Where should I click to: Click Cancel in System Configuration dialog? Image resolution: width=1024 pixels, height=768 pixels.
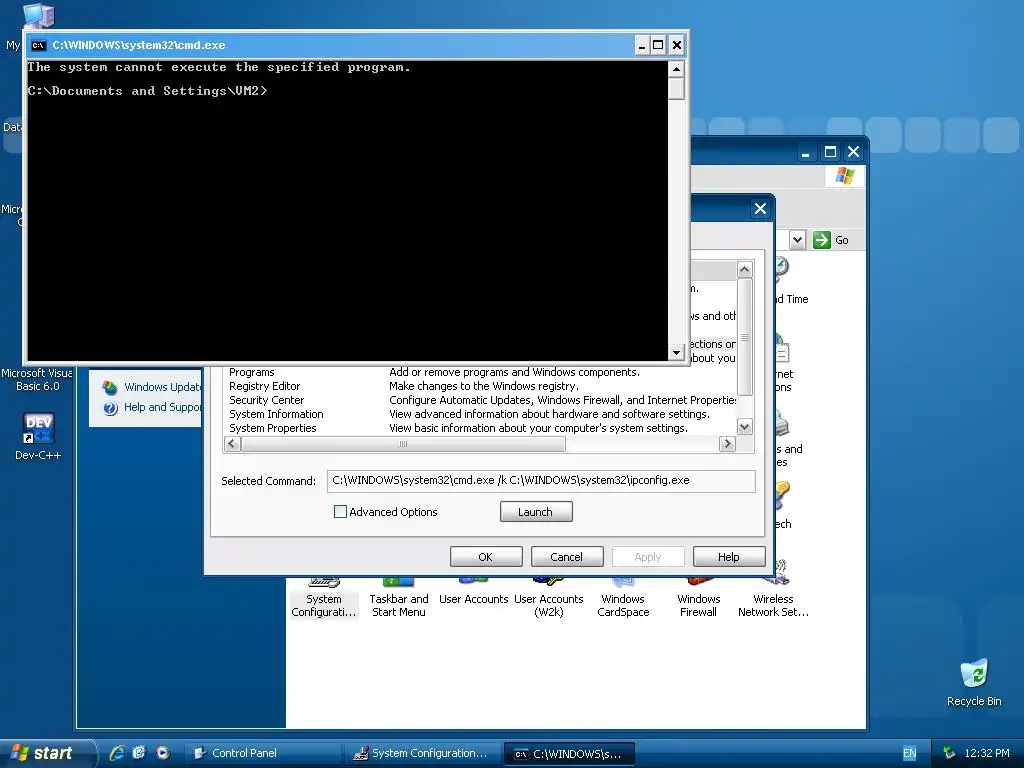(x=567, y=557)
